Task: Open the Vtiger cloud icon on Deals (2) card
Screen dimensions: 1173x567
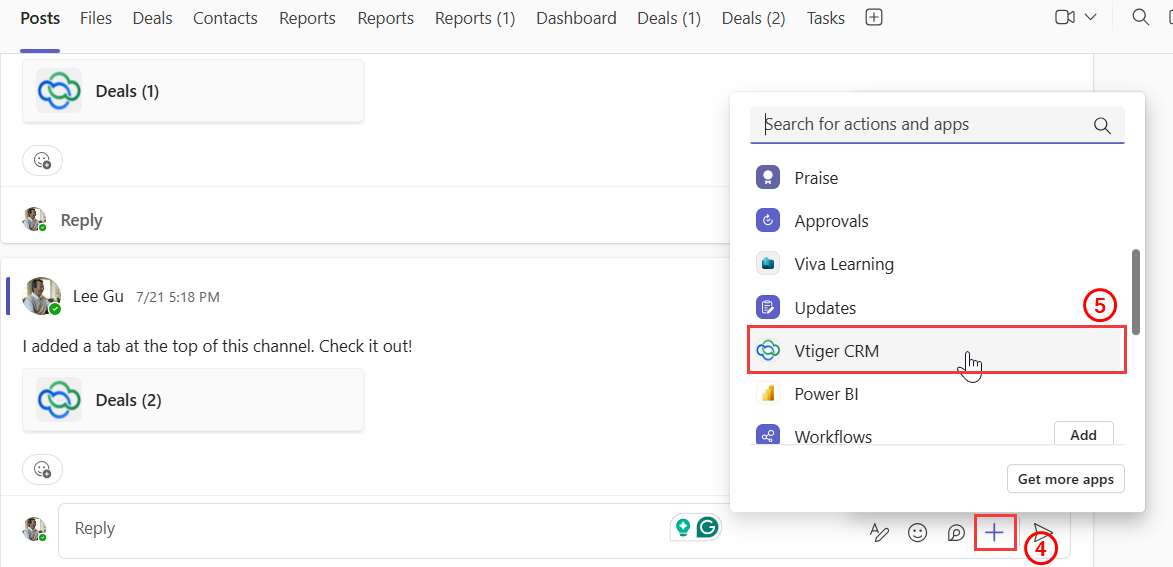Action: pos(59,399)
